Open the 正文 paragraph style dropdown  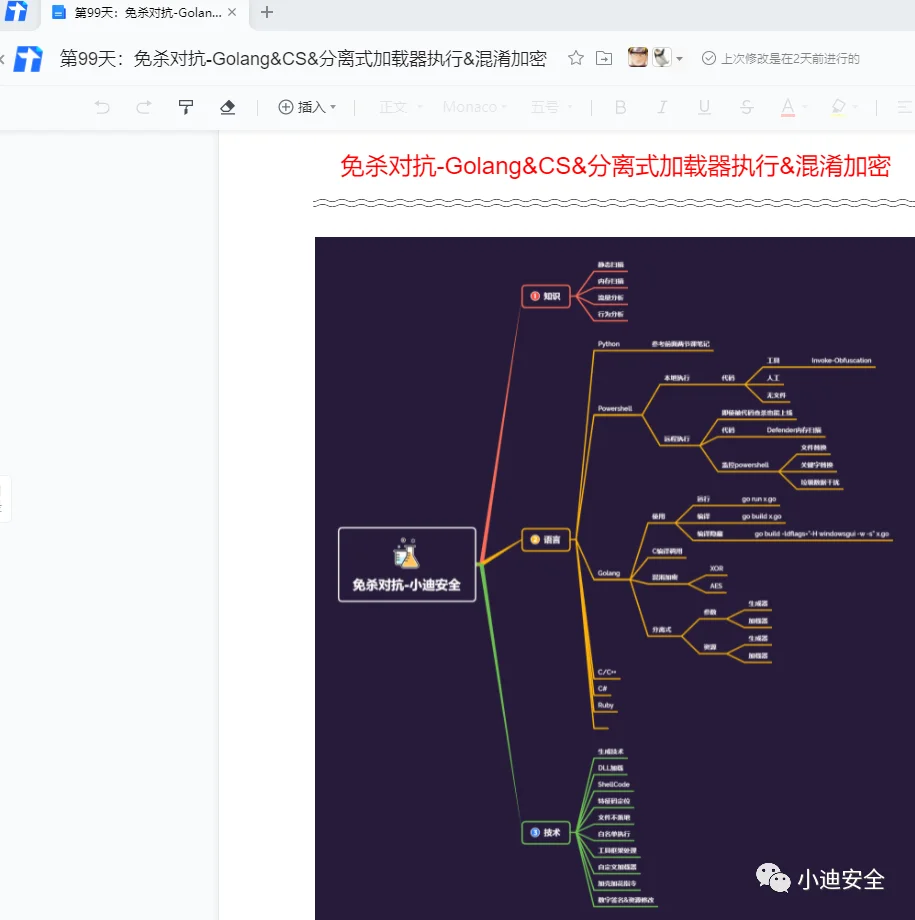[400, 107]
